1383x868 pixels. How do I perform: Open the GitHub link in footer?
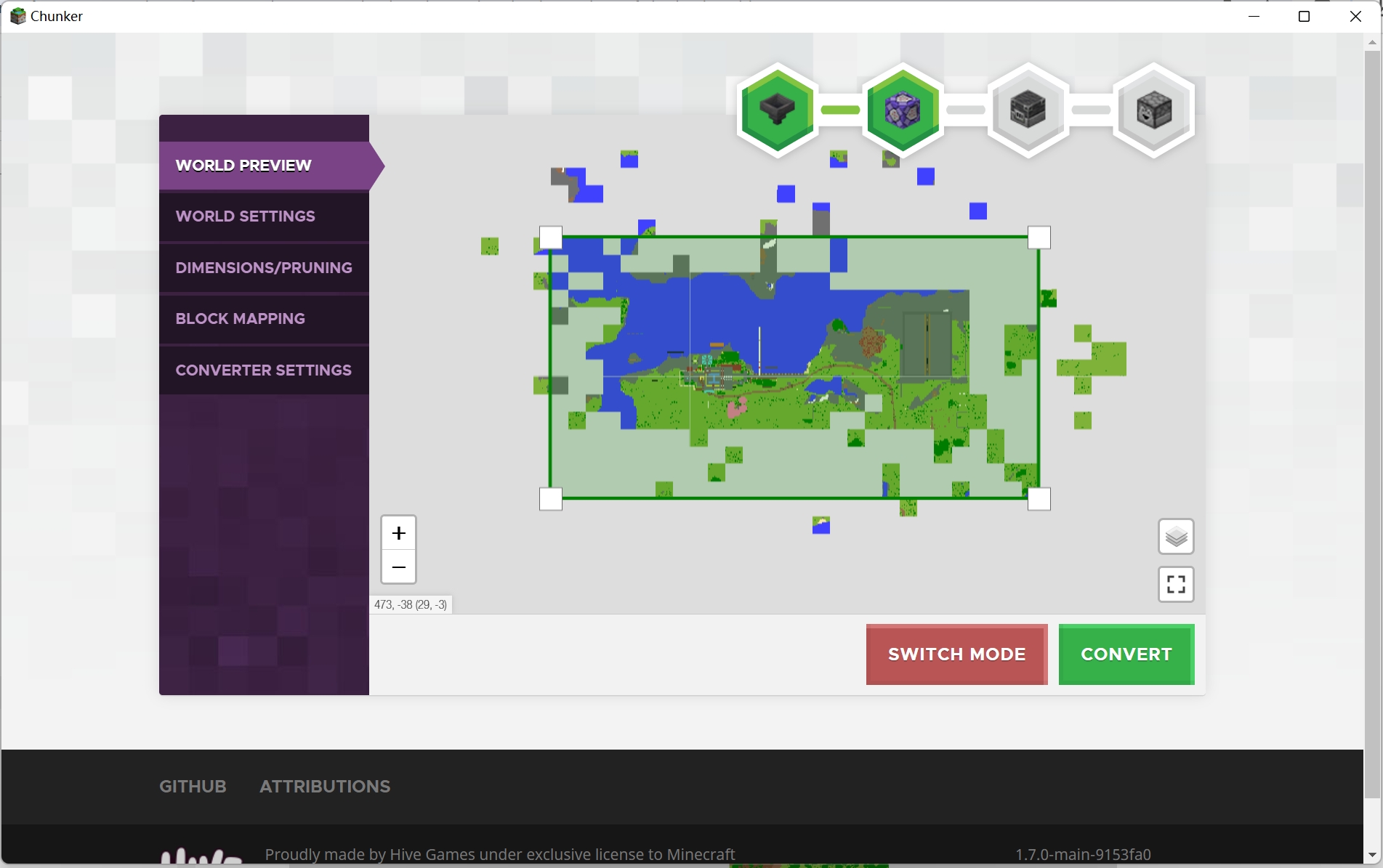click(193, 787)
